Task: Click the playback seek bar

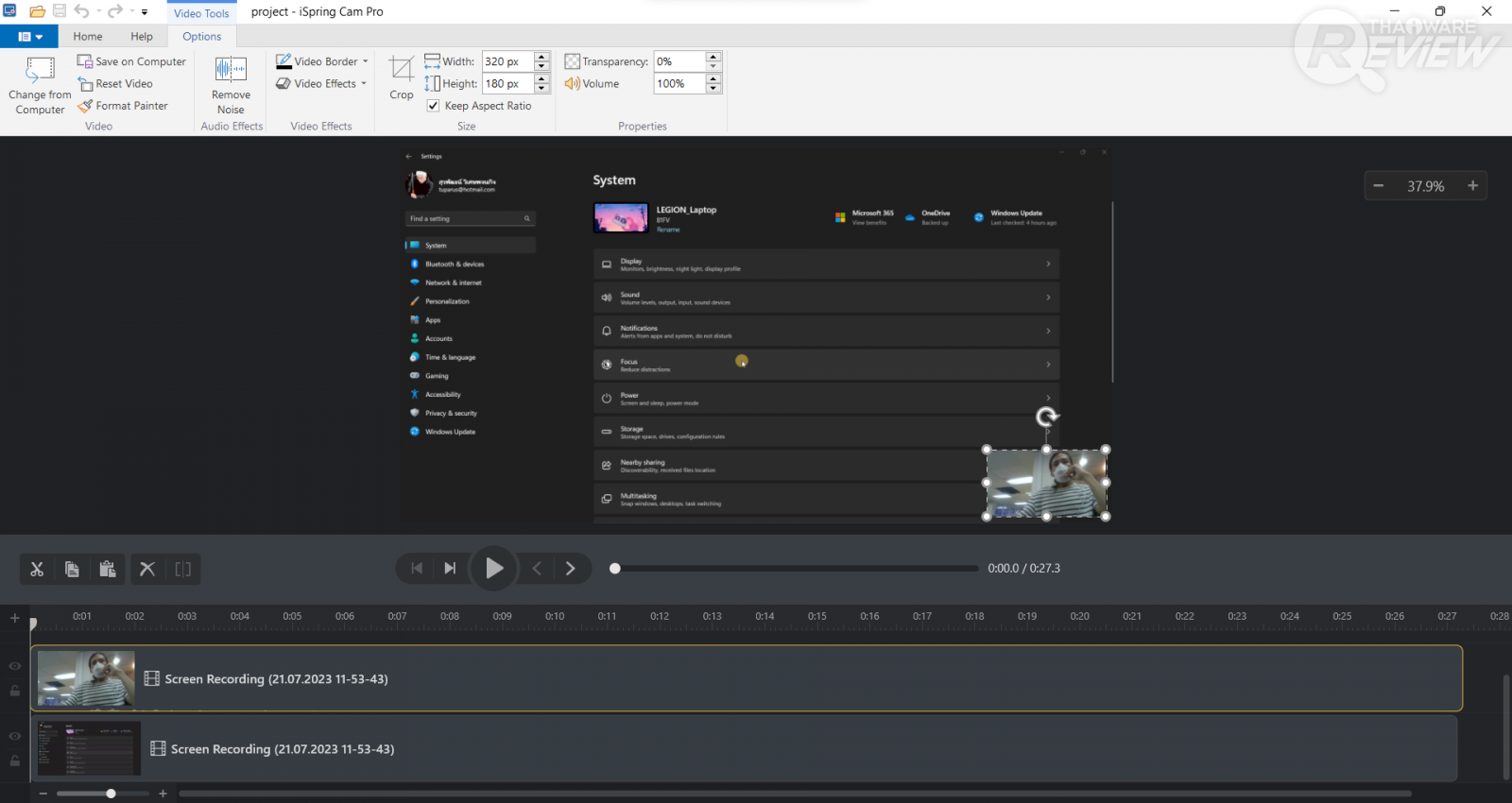Action: [794, 569]
